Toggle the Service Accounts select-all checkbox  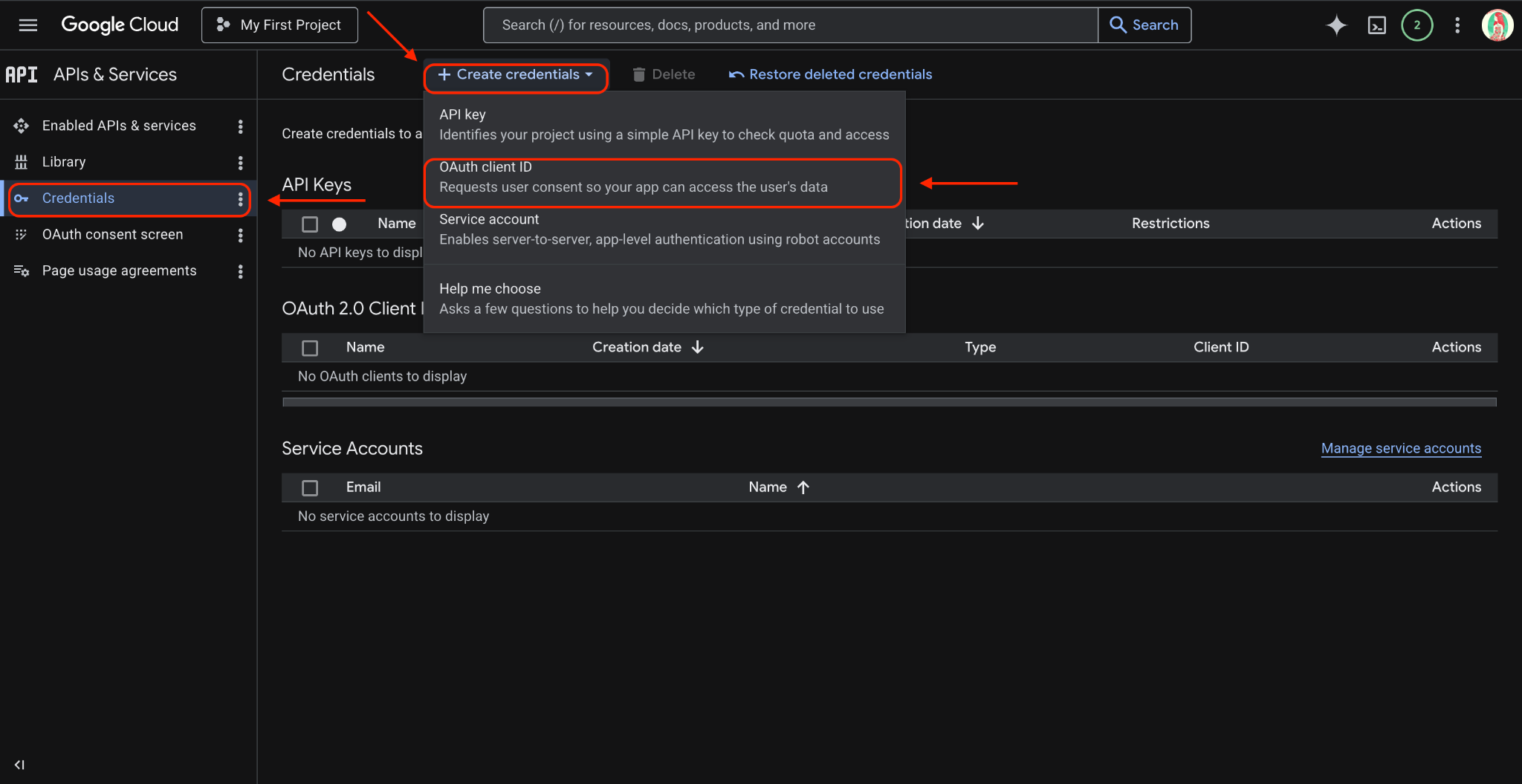click(x=310, y=487)
